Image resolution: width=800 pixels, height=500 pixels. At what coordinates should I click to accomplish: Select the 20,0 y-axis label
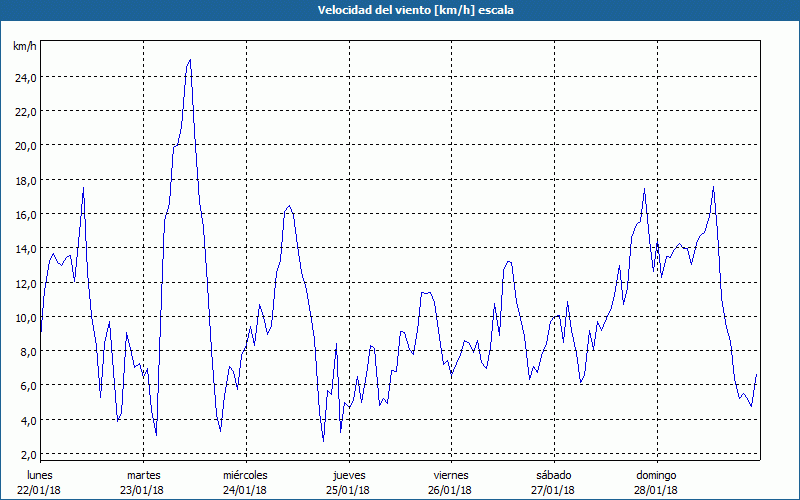(x=26, y=145)
